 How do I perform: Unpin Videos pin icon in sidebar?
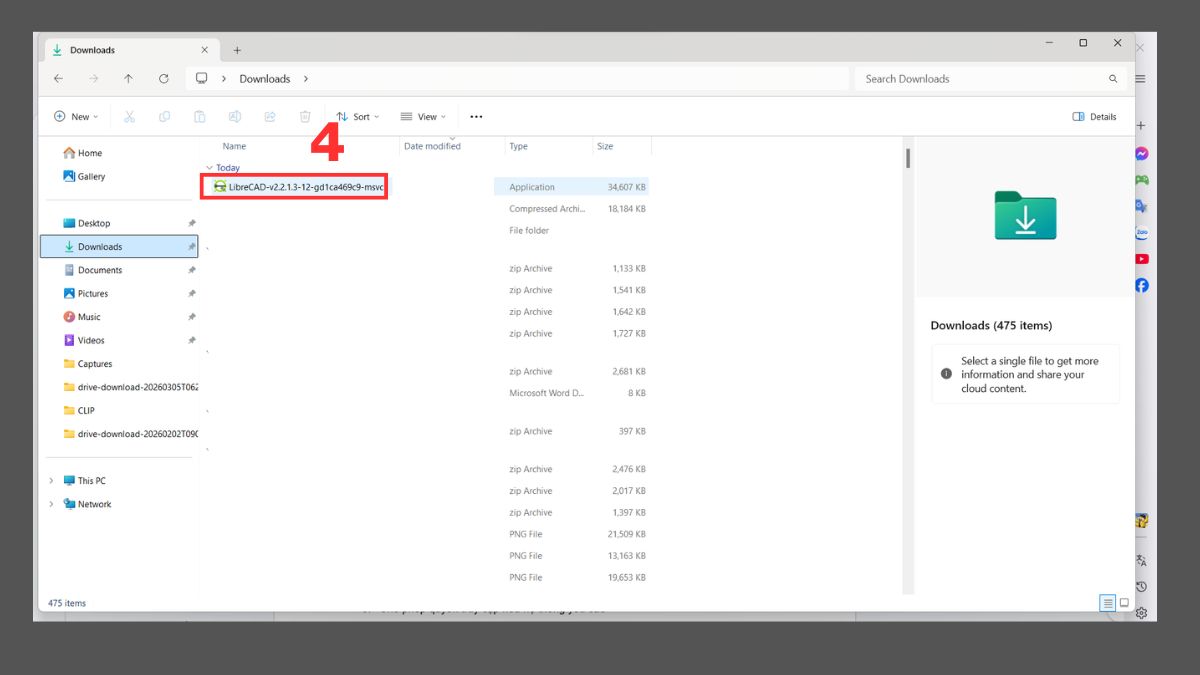point(192,340)
